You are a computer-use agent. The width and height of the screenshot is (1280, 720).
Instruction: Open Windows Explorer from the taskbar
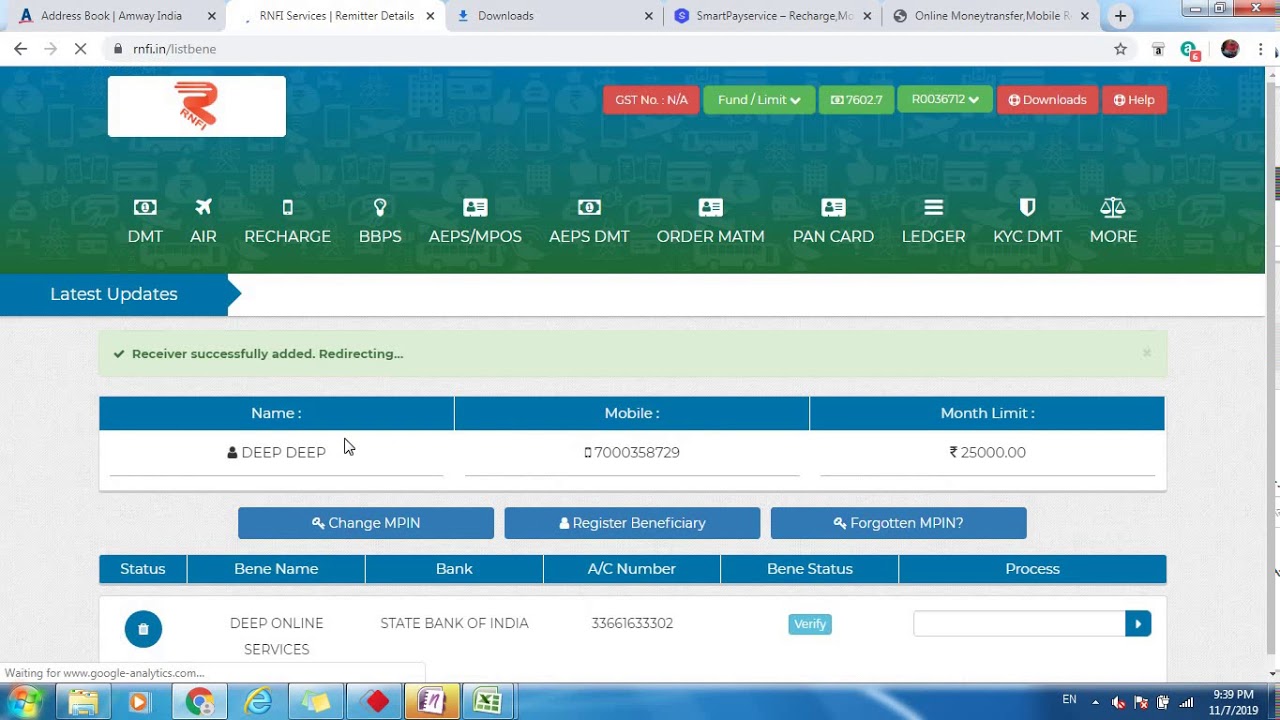(83, 702)
